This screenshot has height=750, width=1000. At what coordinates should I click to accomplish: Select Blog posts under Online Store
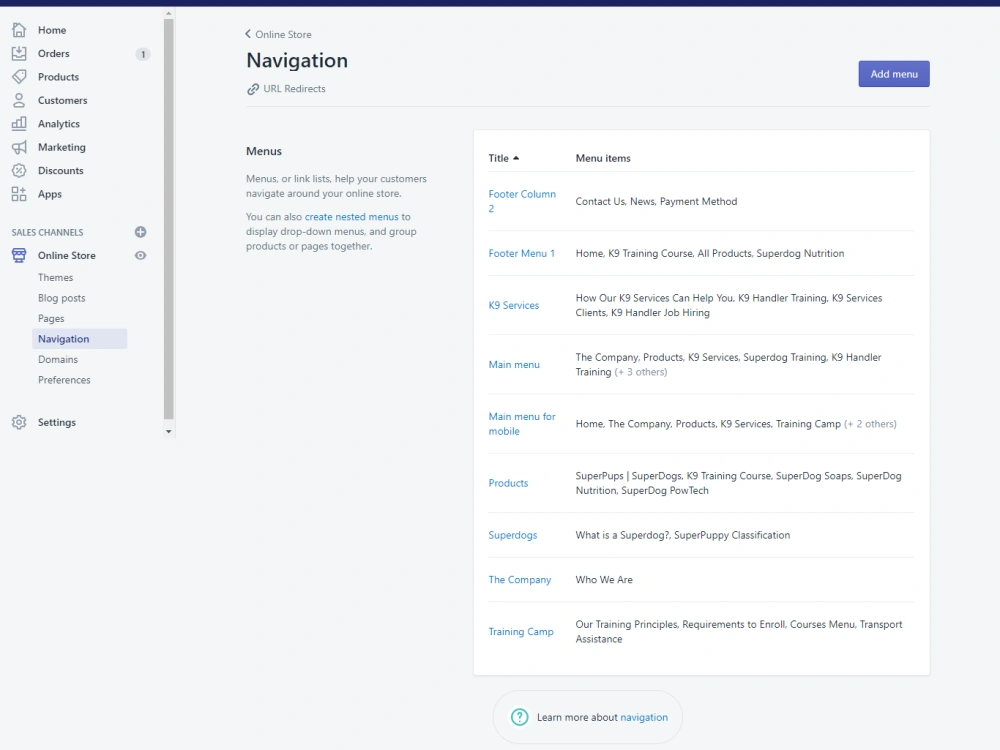tap(61, 298)
